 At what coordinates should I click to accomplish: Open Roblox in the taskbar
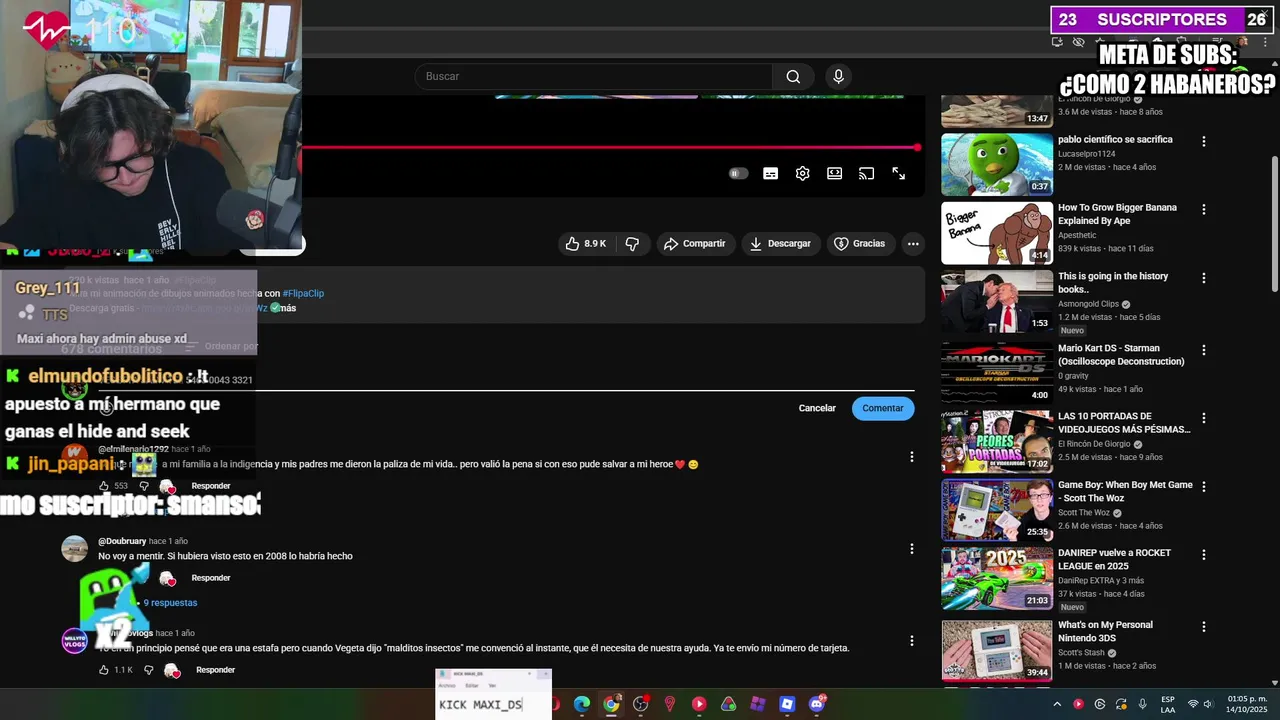click(x=787, y=704)
